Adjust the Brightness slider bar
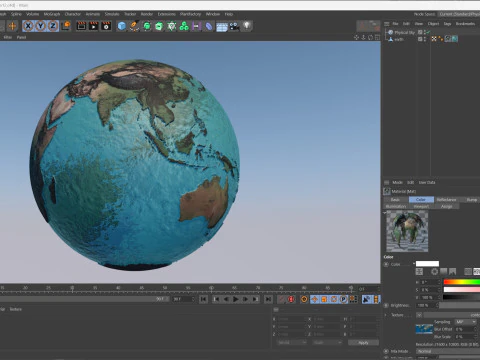Viewport: 480px width, 360px height. pos(459,305)
